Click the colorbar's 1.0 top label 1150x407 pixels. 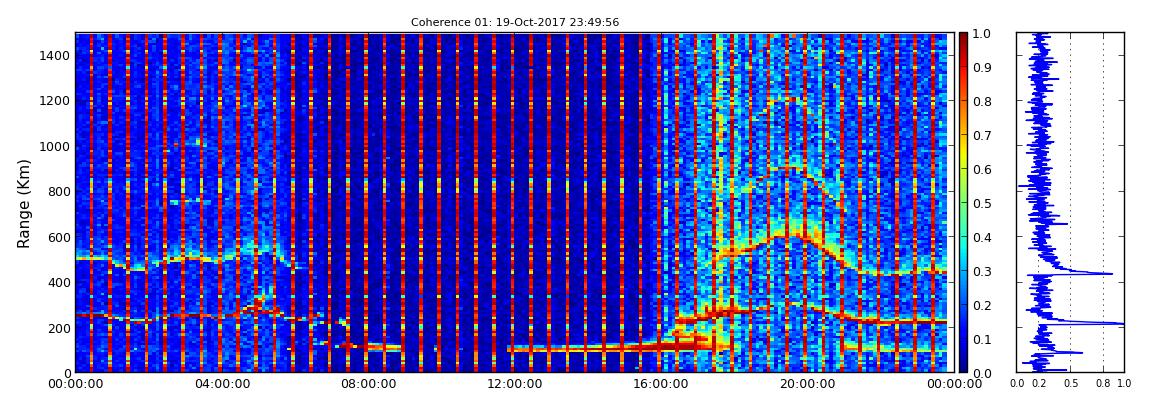(x=981, y=34)
